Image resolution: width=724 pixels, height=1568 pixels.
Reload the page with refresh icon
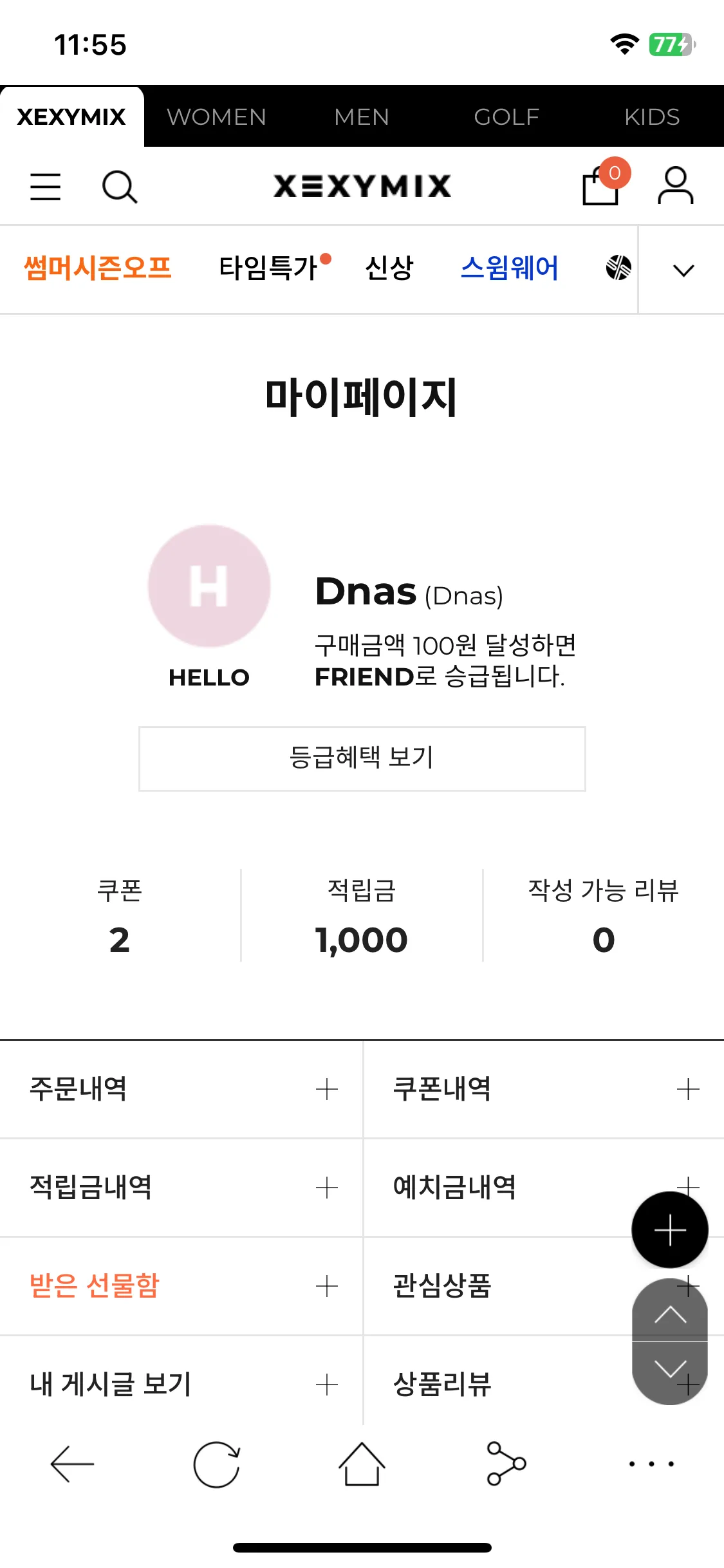click(217, 1464)
